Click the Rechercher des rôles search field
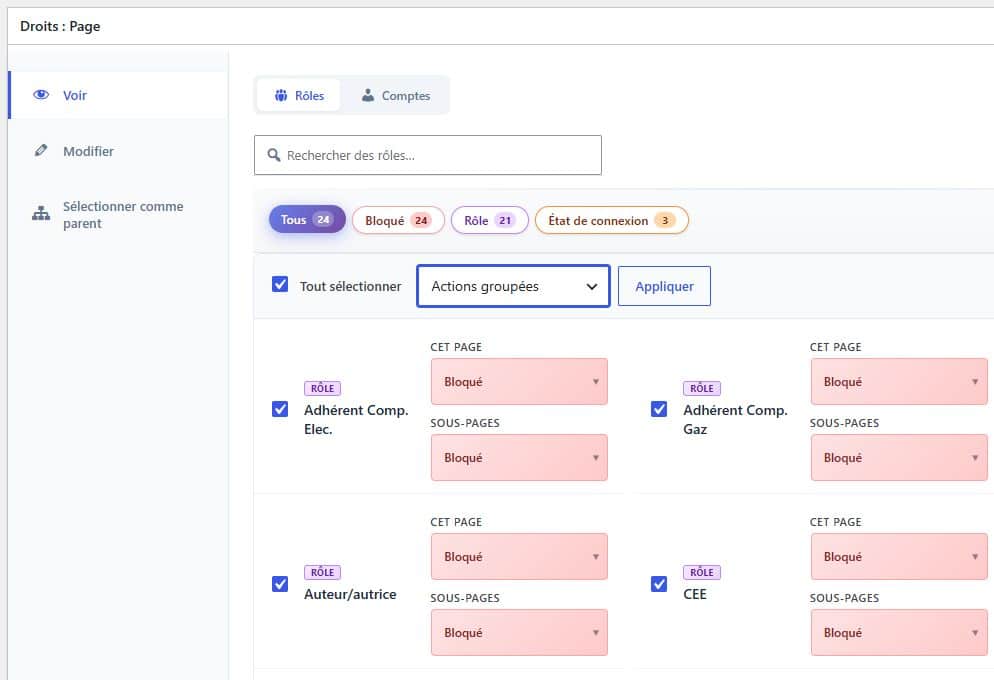The height and width of the screenshot is (680, 994). pyautogui.click(x=428, y=155)
